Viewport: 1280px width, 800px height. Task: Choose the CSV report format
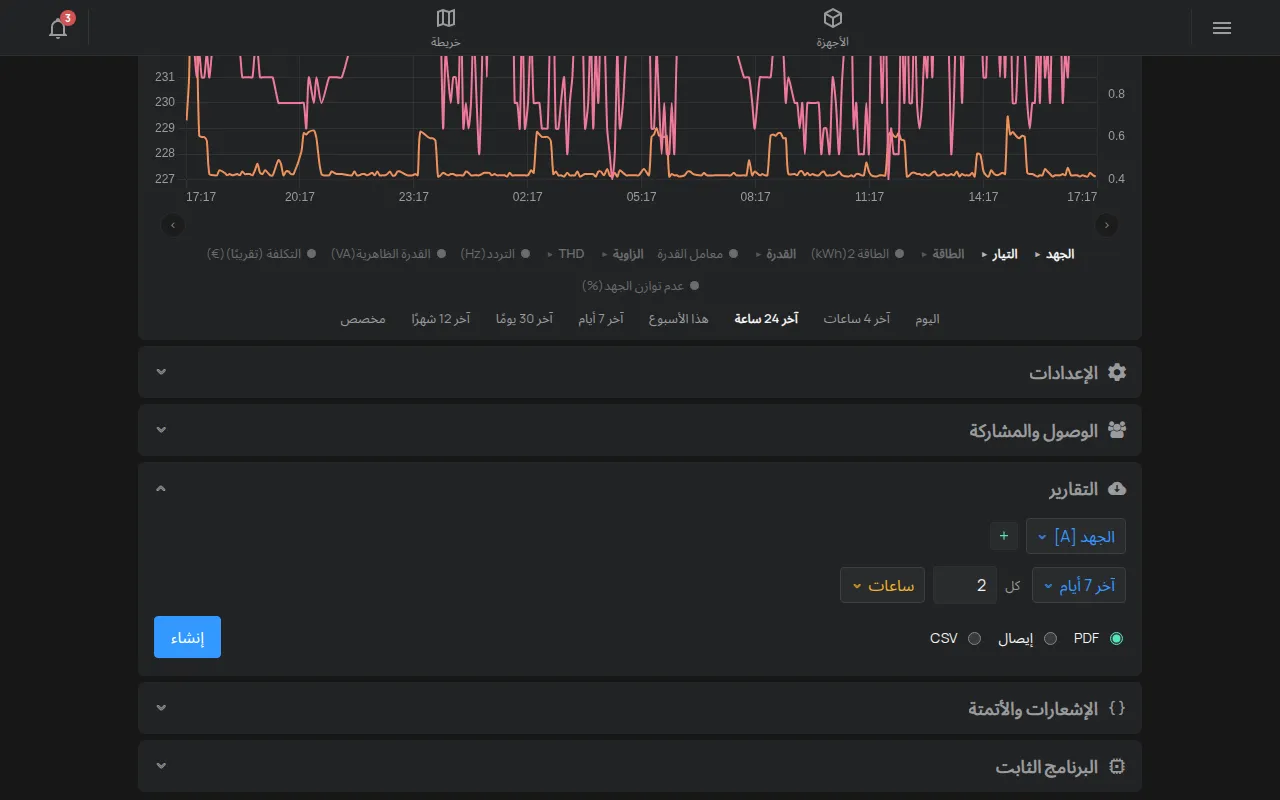(974, 638)
